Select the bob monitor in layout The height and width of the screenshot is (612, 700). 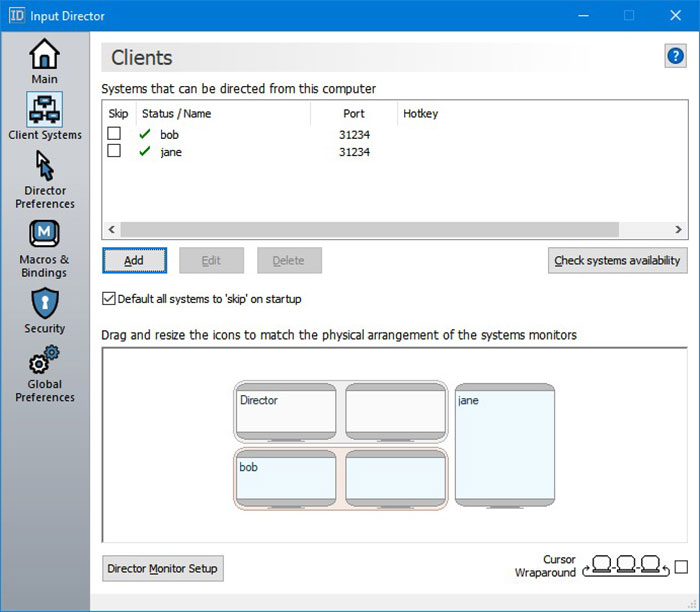tap(286, 476)
